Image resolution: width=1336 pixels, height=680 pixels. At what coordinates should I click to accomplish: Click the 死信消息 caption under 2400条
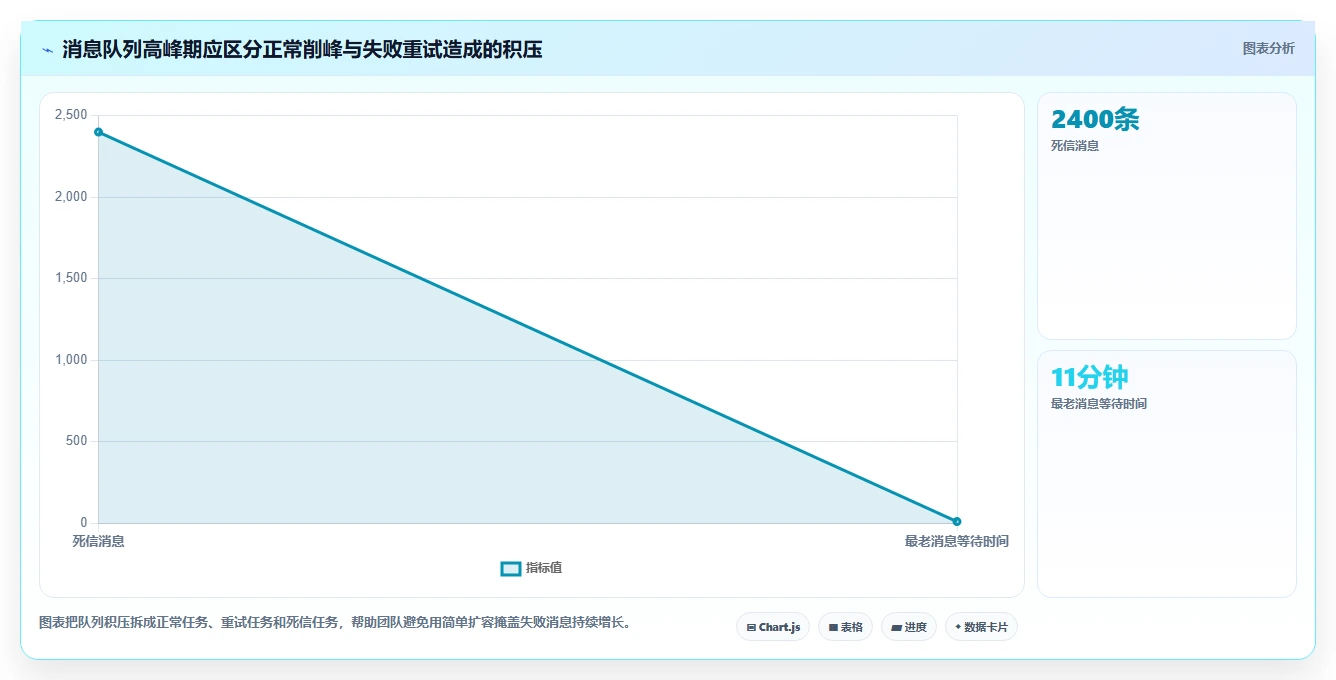1075,146
